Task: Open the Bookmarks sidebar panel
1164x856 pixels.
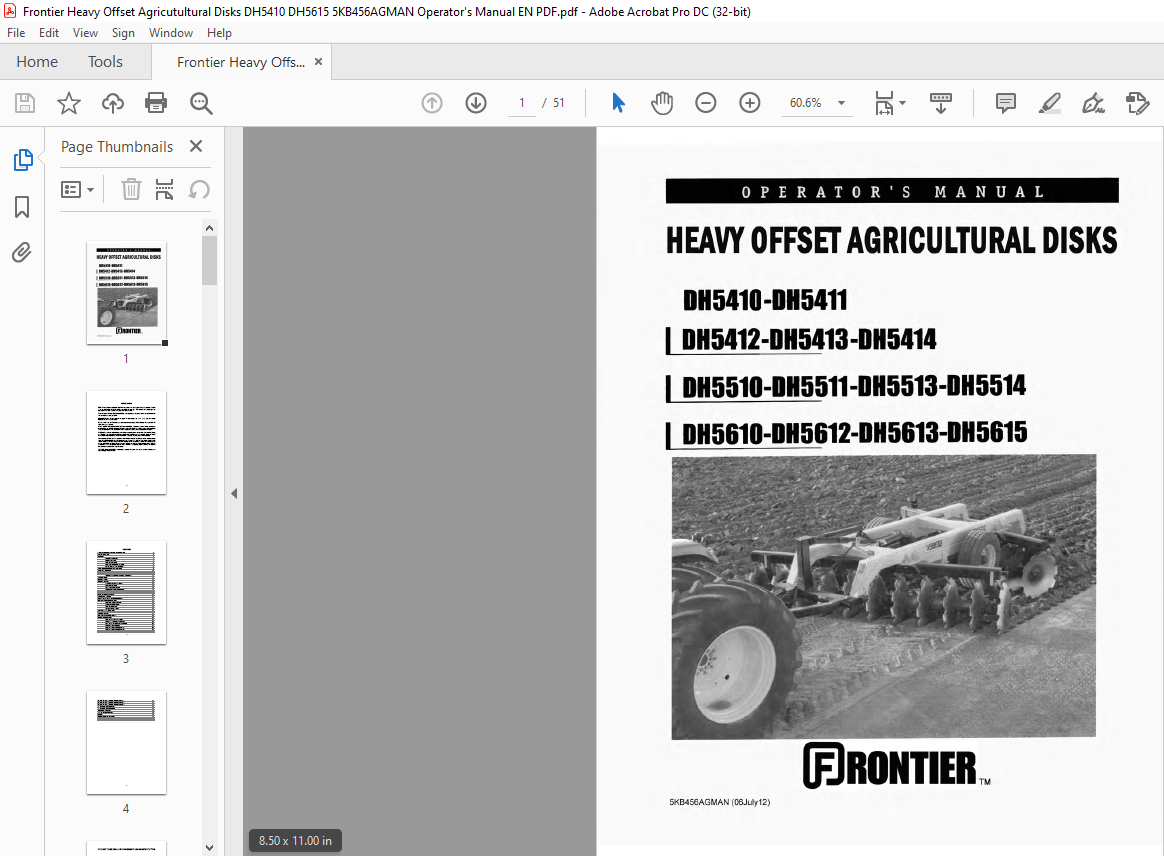Action: tap(22, 207)
